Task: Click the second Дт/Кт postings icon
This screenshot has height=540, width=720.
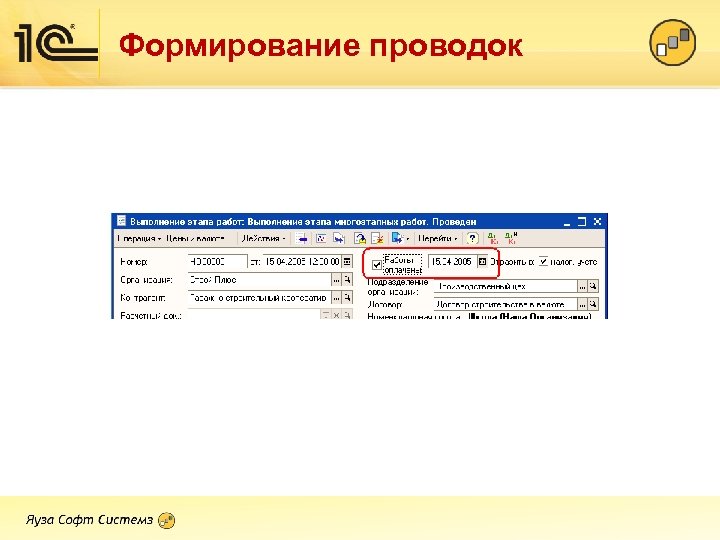Action: (x=511, y=238)
